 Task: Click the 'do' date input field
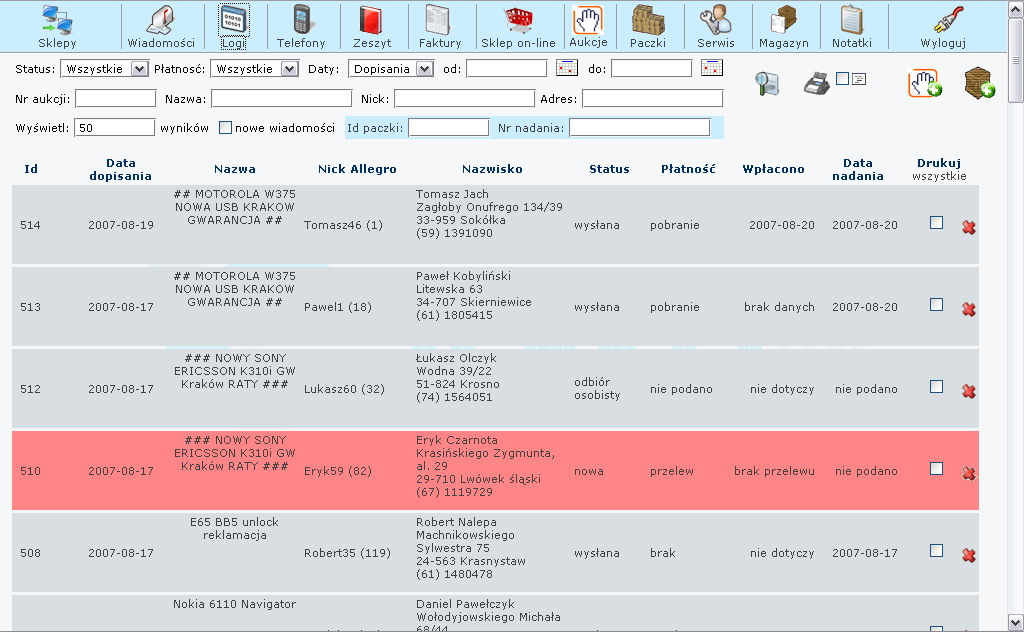[x=651, y=68]
